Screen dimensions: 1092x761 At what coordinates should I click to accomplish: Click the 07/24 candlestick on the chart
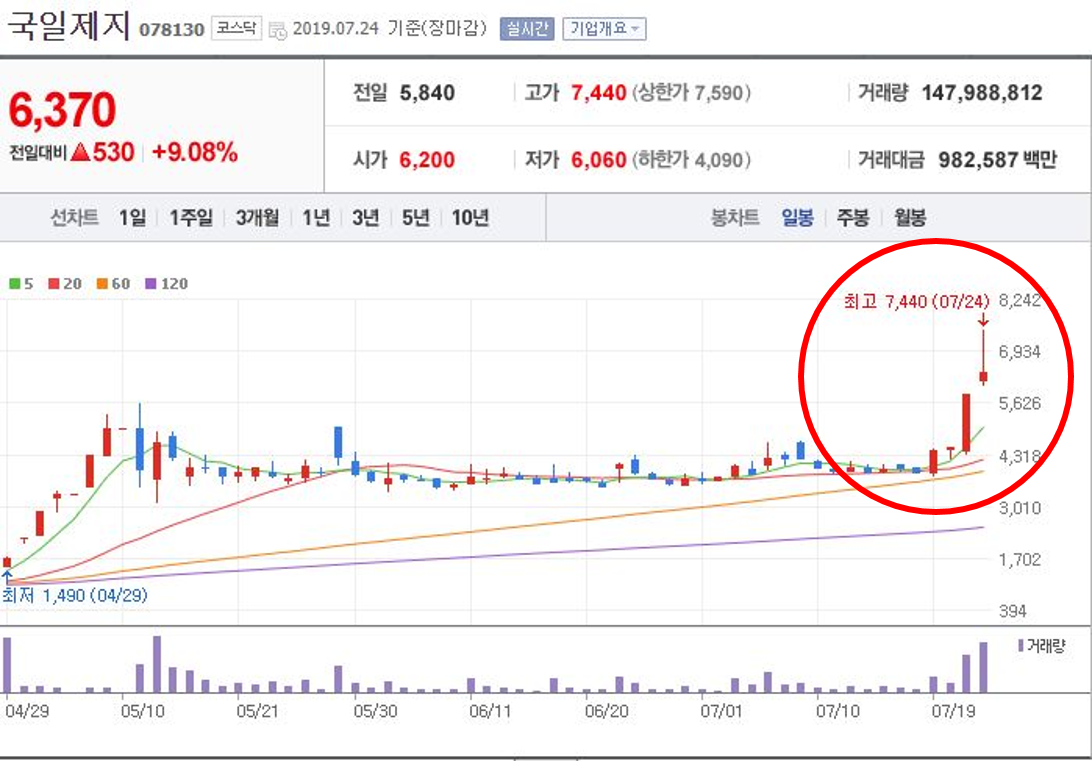(x=983, y=376)
